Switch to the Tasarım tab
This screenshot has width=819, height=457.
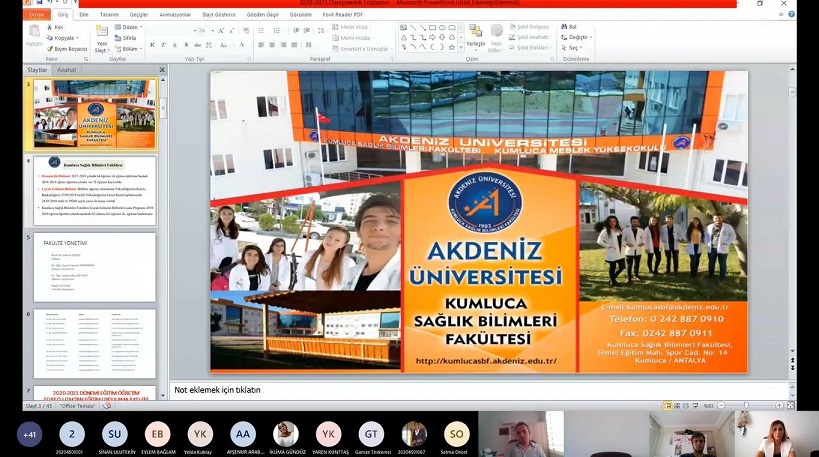[x=109, y=15]
